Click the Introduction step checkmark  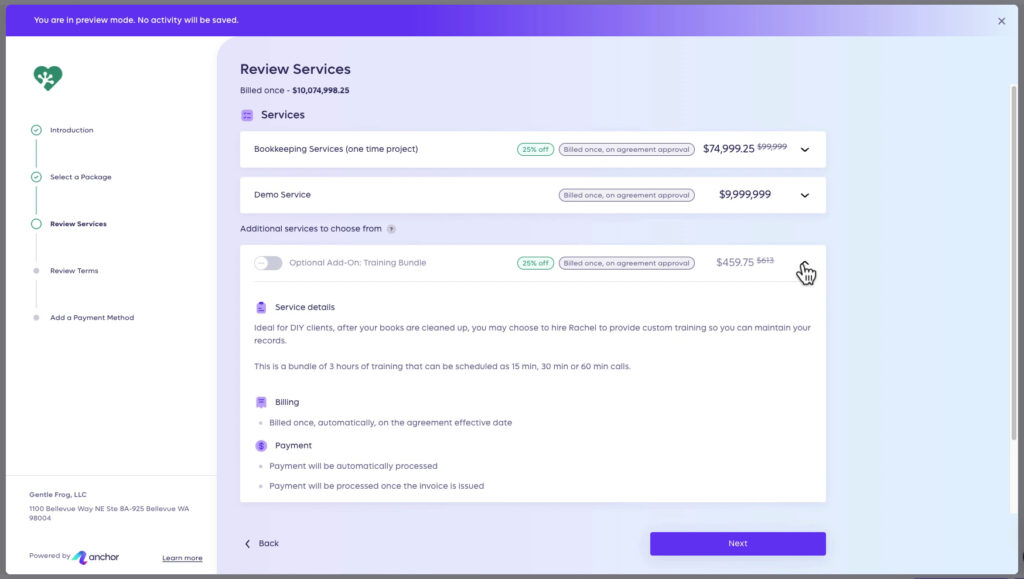[x=34, y=129]
